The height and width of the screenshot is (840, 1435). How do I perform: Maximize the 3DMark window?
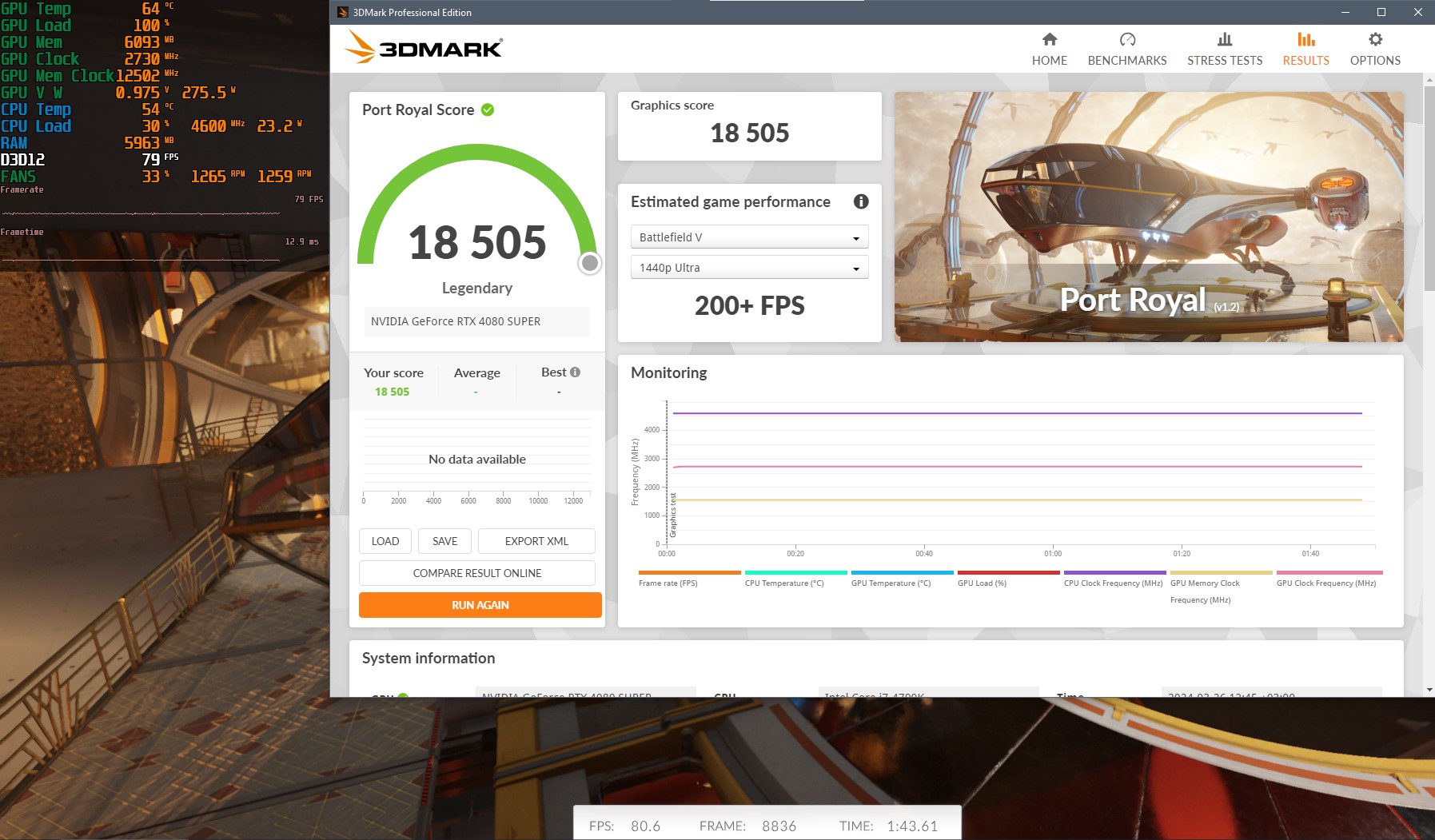(x=1381, y=12)
